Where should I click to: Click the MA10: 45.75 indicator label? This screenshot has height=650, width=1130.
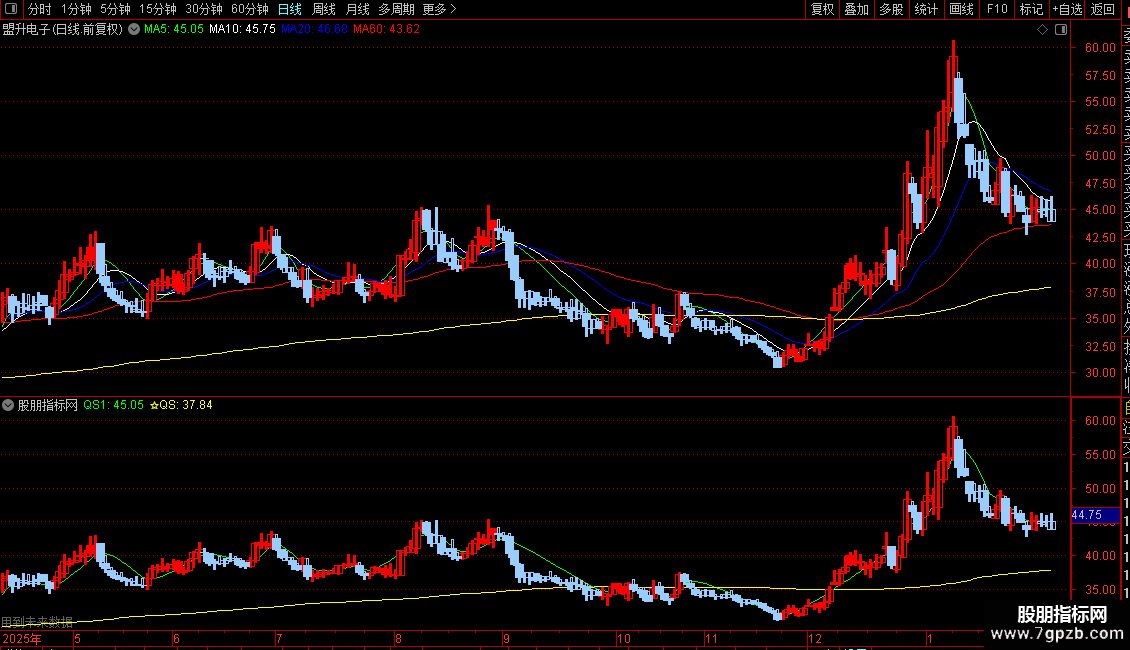(242, 30)
